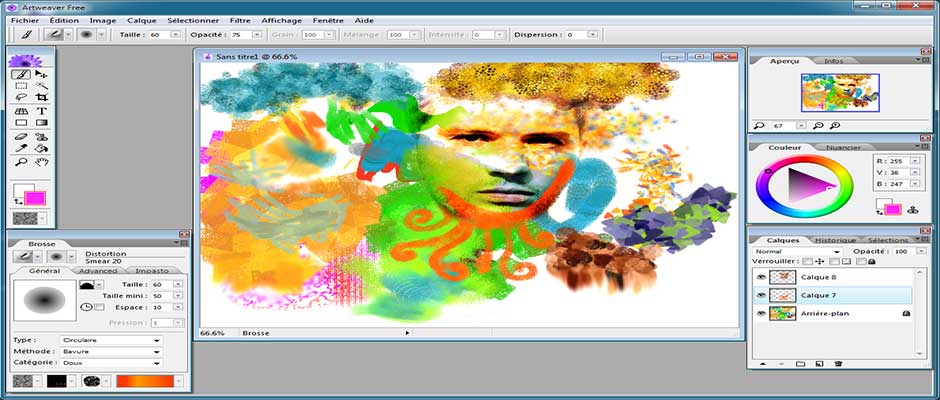Click the magenta foreground color swatch
Viewport: 940px width, 400px height.
coord(35,199)
